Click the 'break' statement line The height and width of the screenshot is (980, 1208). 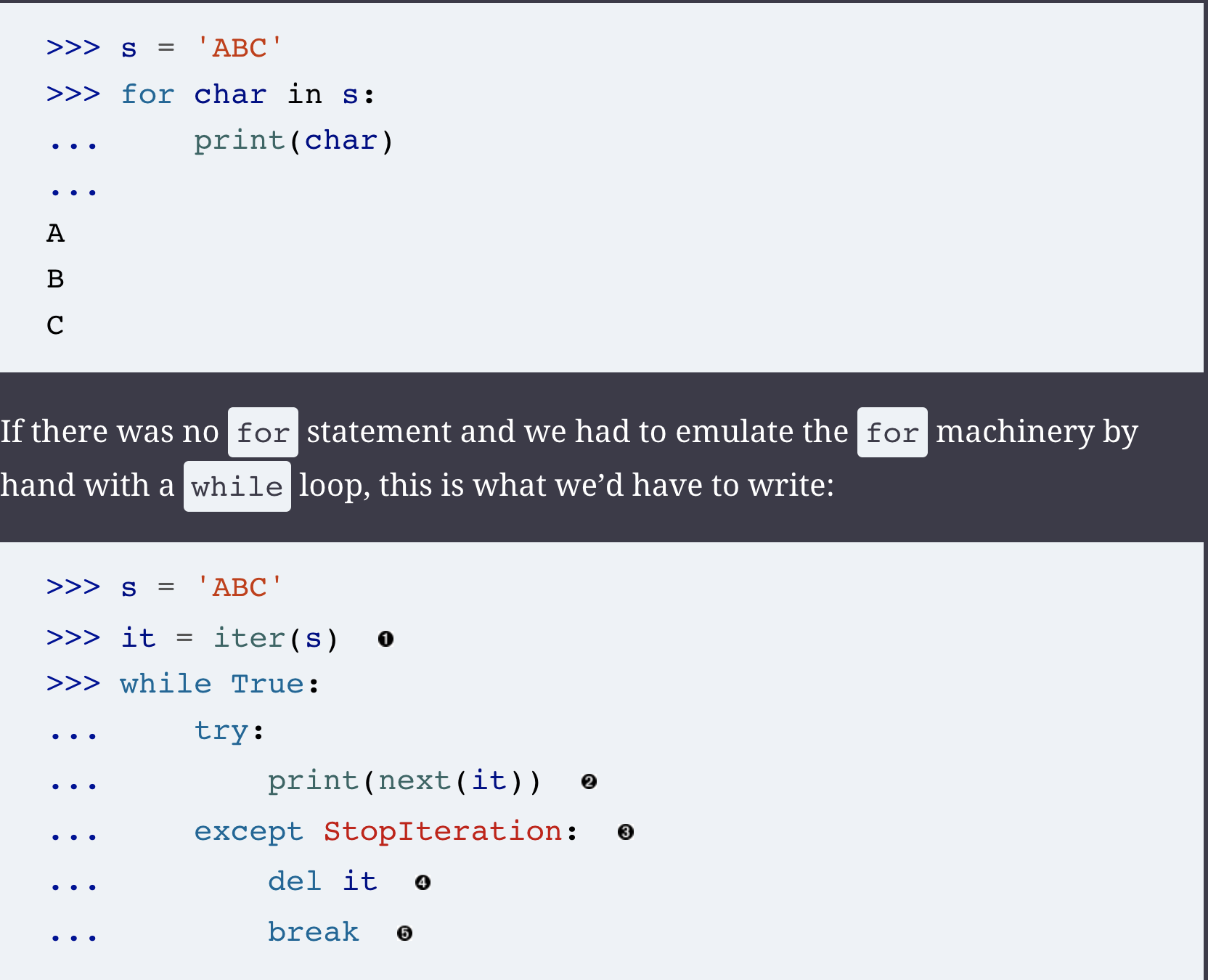[x=313, y=931]
